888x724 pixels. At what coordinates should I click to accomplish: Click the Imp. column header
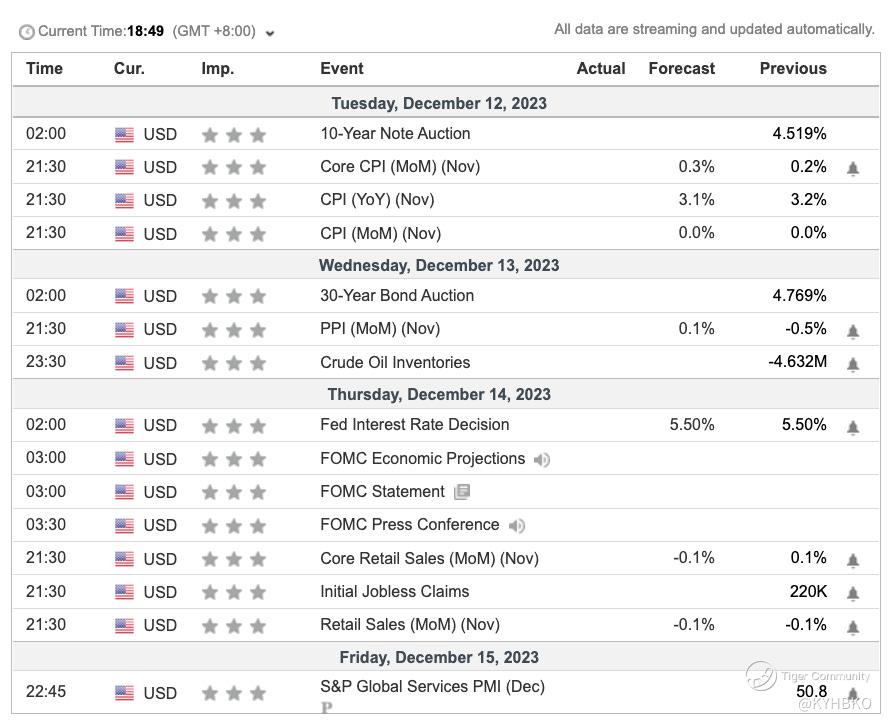[x=217, y=69]
